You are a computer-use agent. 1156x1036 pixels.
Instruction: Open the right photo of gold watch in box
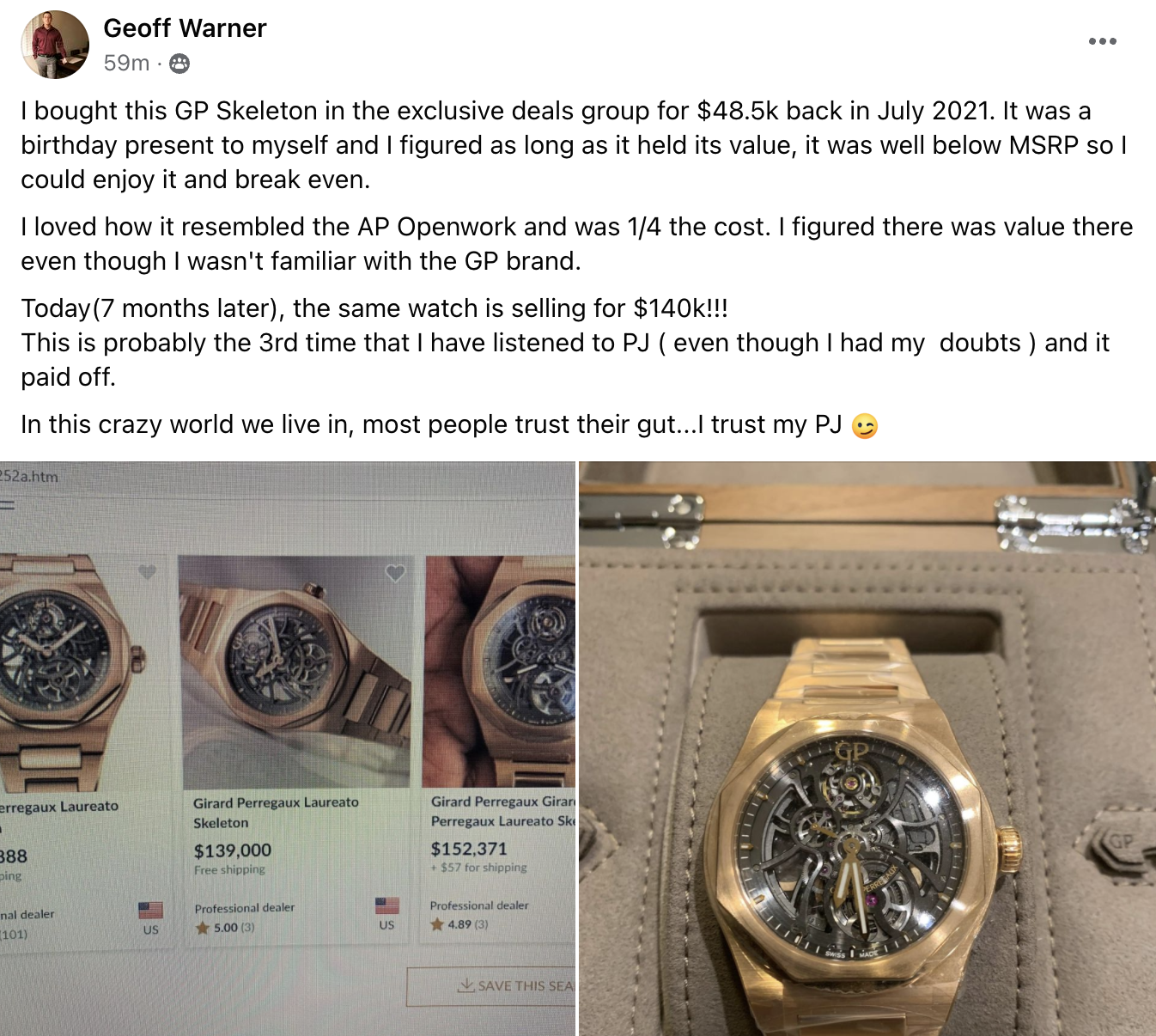click(867, 748)
